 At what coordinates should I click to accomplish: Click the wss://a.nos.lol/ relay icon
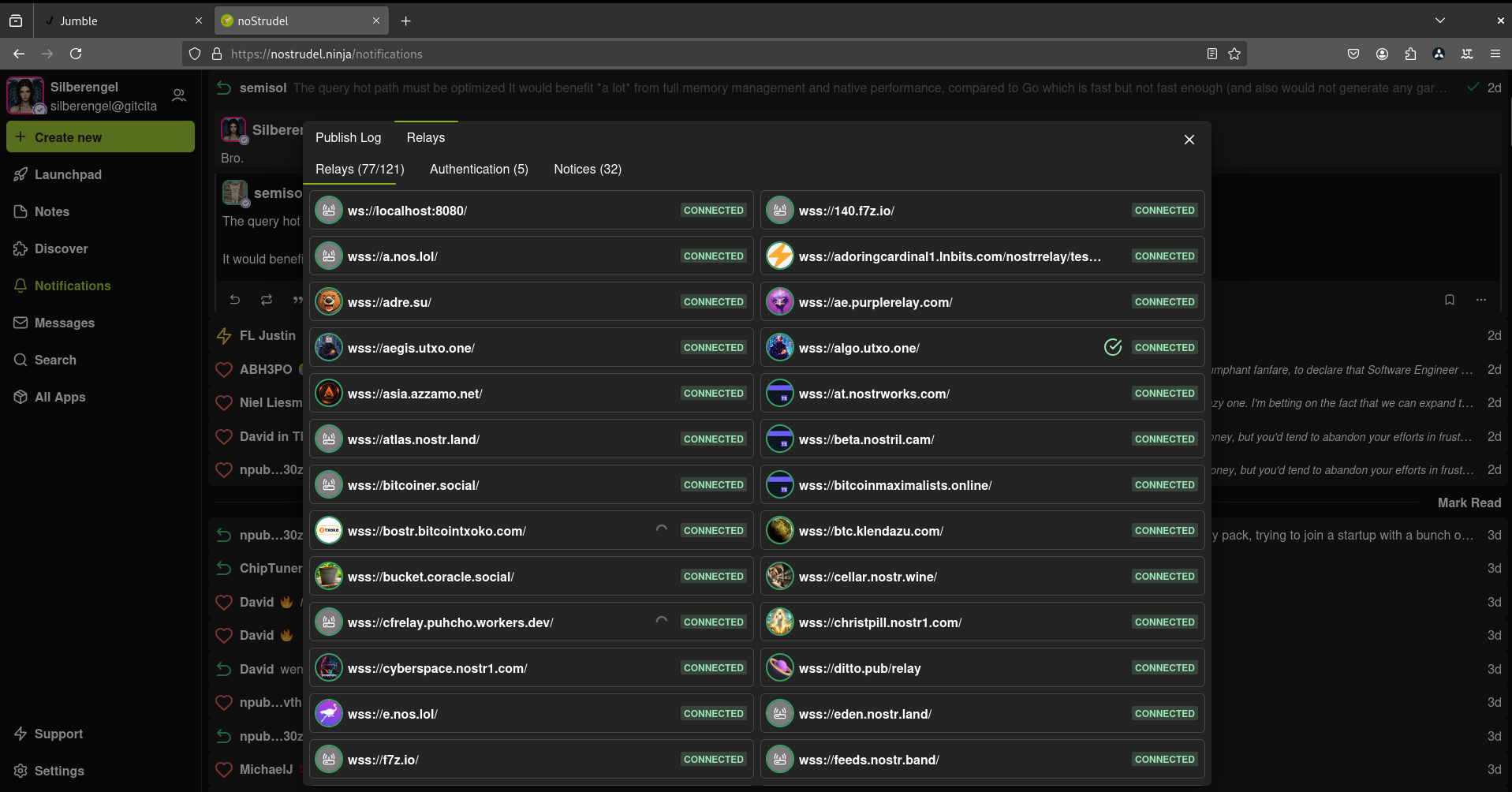(329, 256)
